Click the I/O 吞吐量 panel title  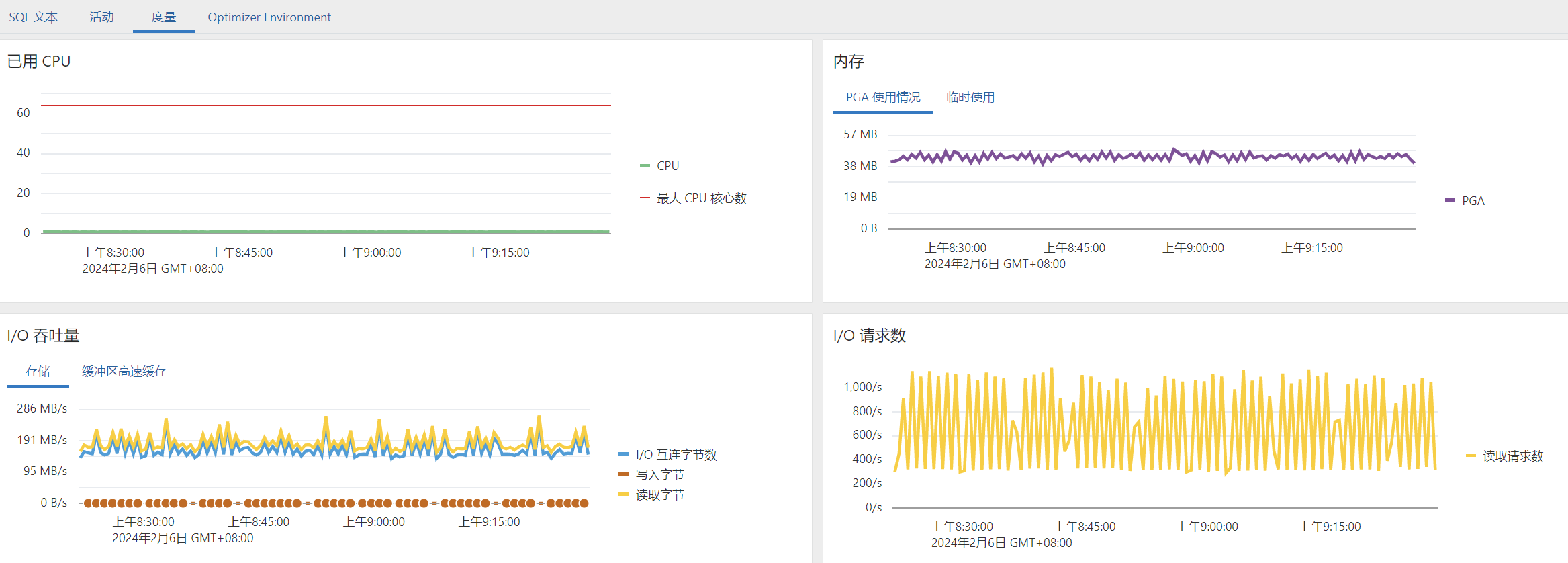43,335
